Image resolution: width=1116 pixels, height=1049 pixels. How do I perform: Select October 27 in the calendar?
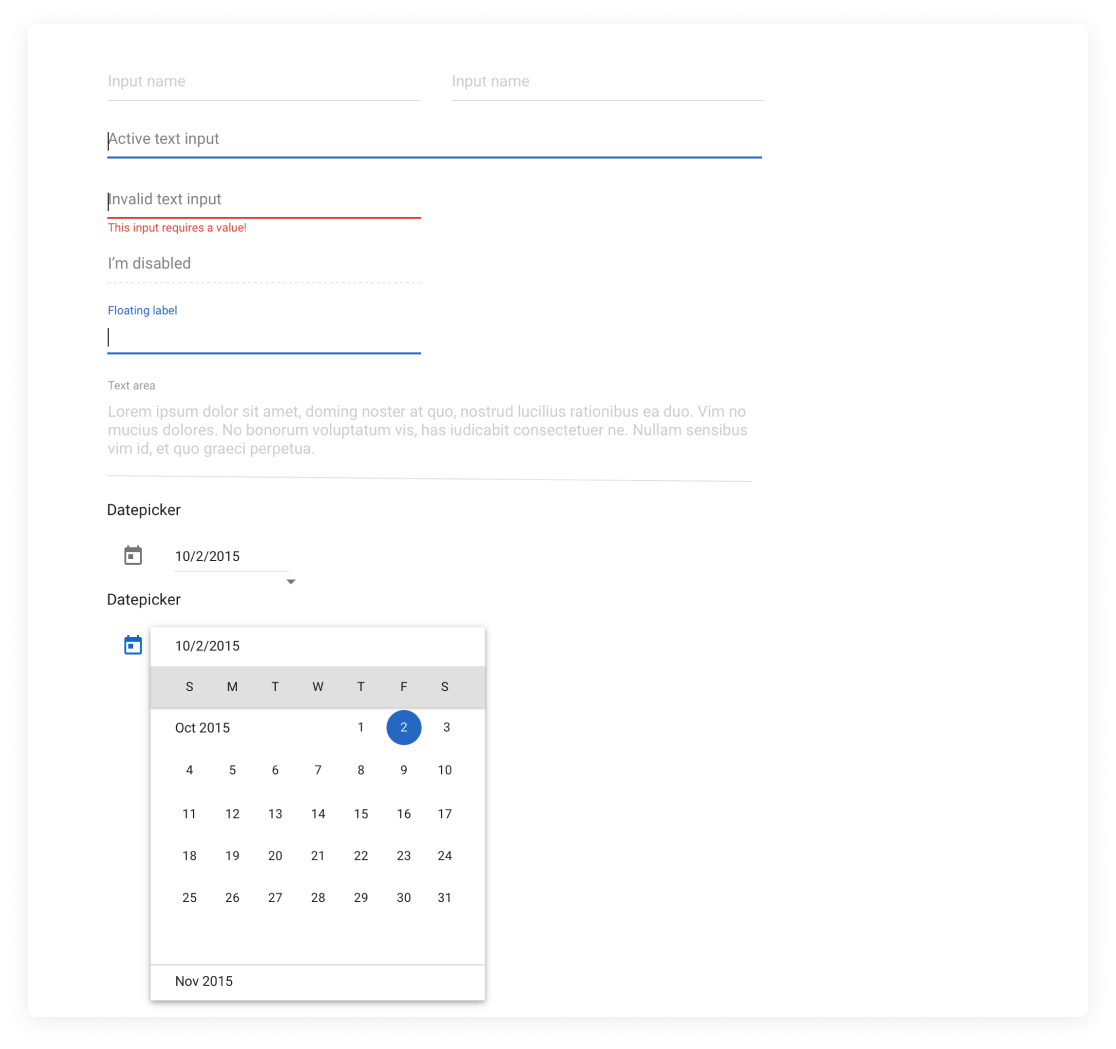point(275,897)
